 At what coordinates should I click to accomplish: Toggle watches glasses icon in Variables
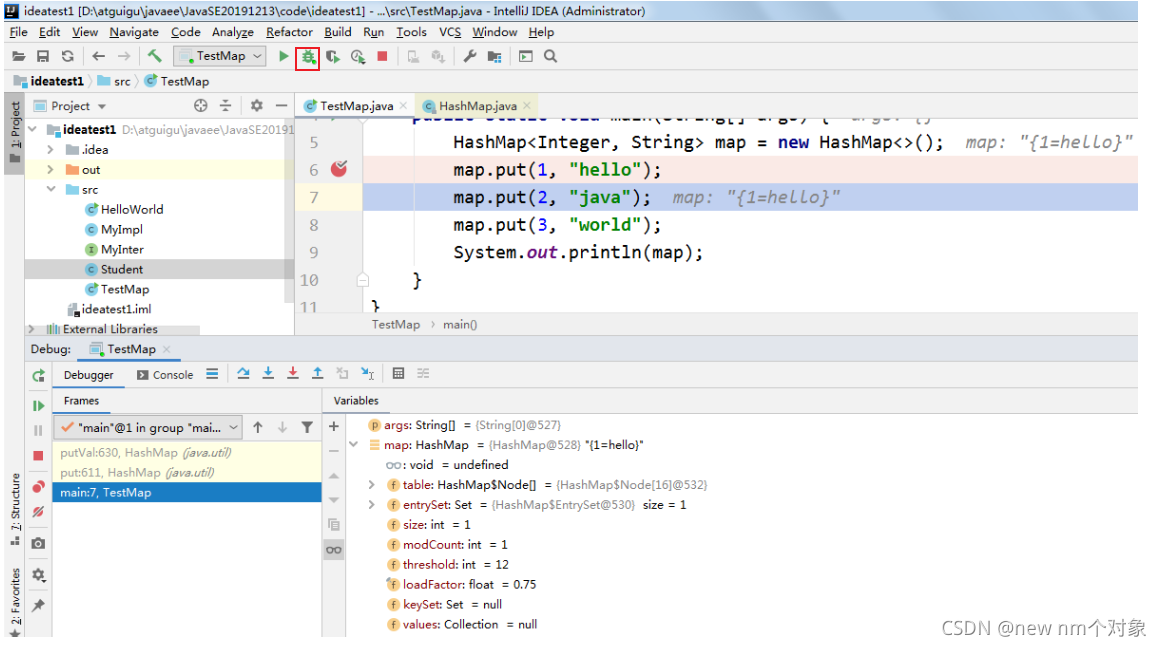point(334,550)
